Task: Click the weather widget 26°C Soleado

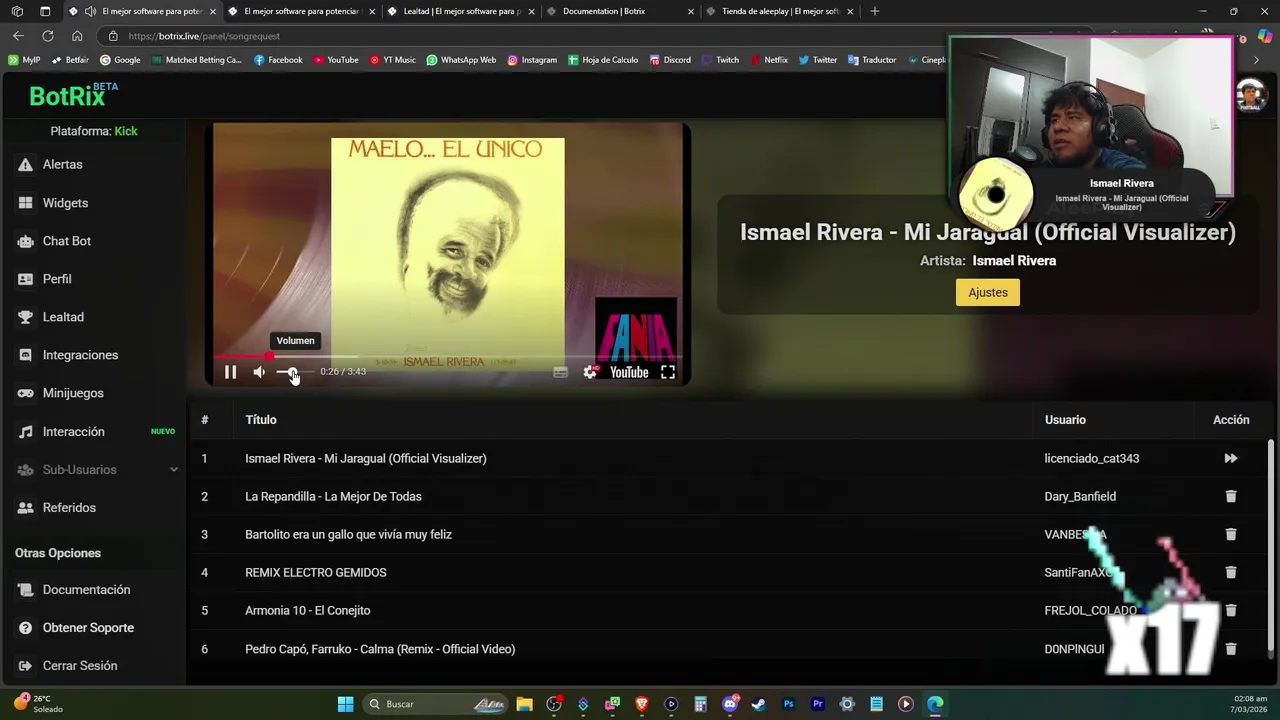Action: 38,704
